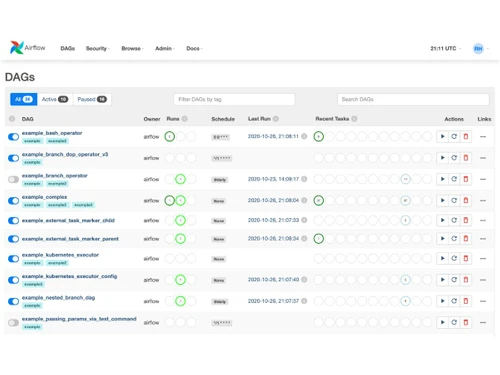Click into Filter DAGs by tag field
This screenshot has height=375, width=500.
pyautogui.click(x=234, y=99)
